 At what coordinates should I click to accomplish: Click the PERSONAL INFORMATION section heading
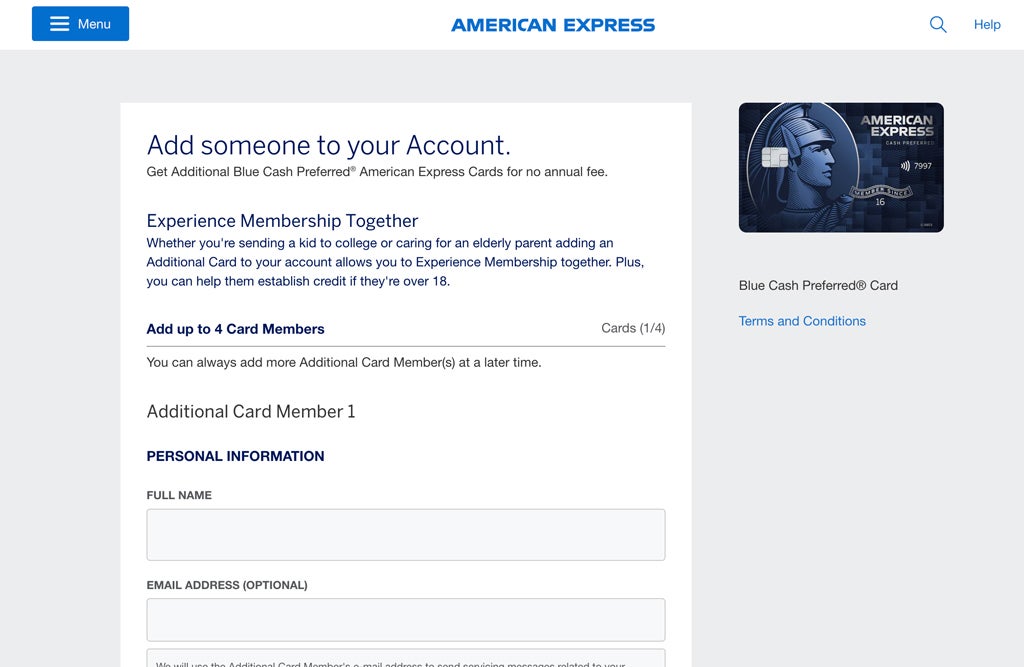(235, 456)
